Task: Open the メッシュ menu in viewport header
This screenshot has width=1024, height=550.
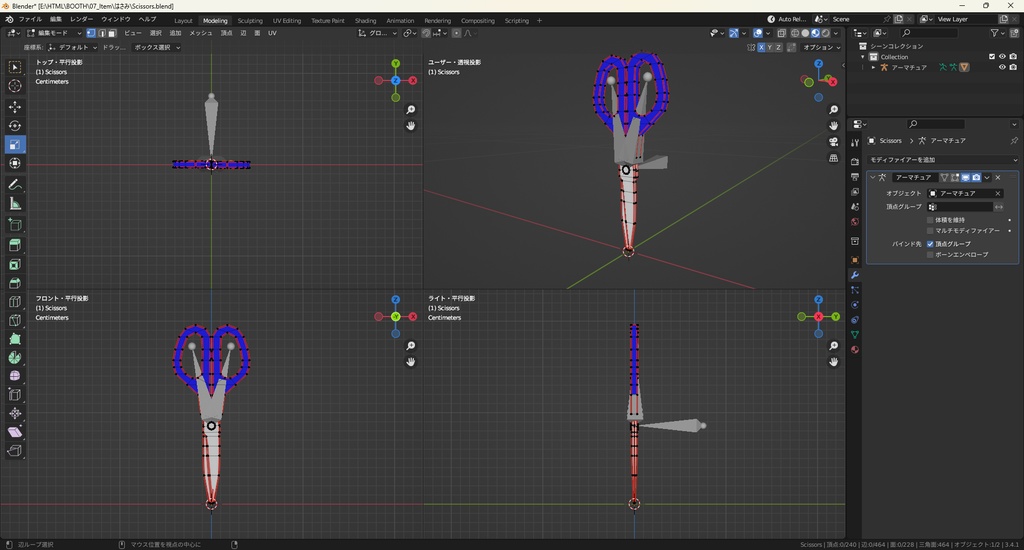Action: click(x=200, y=33)
